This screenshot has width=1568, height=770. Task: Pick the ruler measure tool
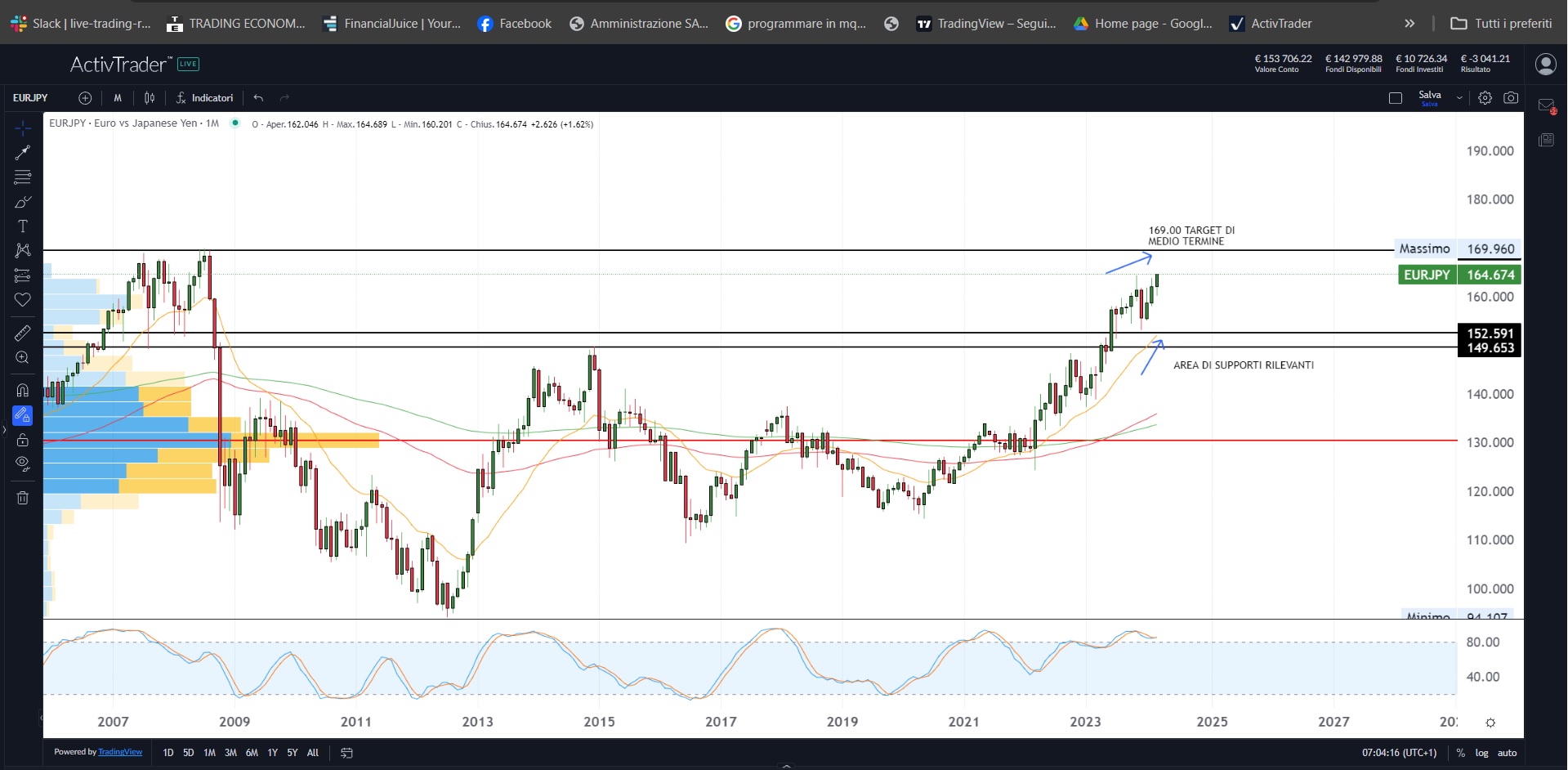(23, 333)
